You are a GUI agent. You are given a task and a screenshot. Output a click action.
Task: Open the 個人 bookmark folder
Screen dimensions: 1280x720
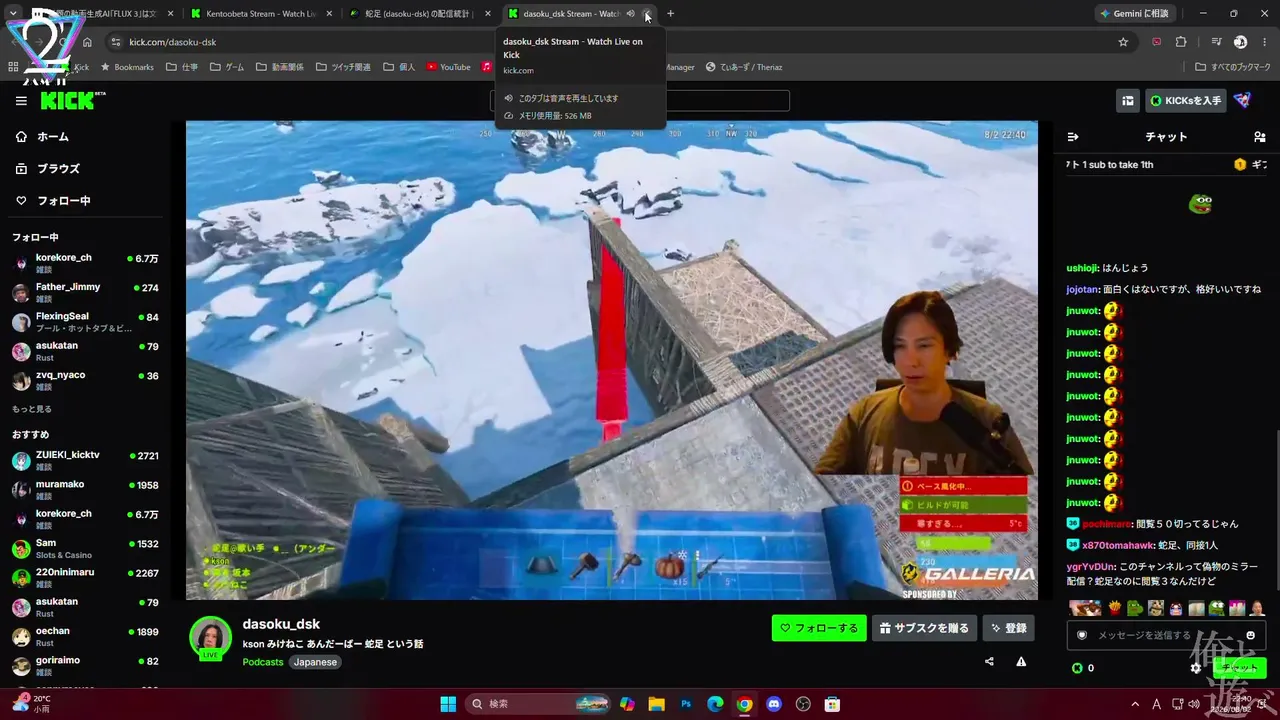point(399,67)
